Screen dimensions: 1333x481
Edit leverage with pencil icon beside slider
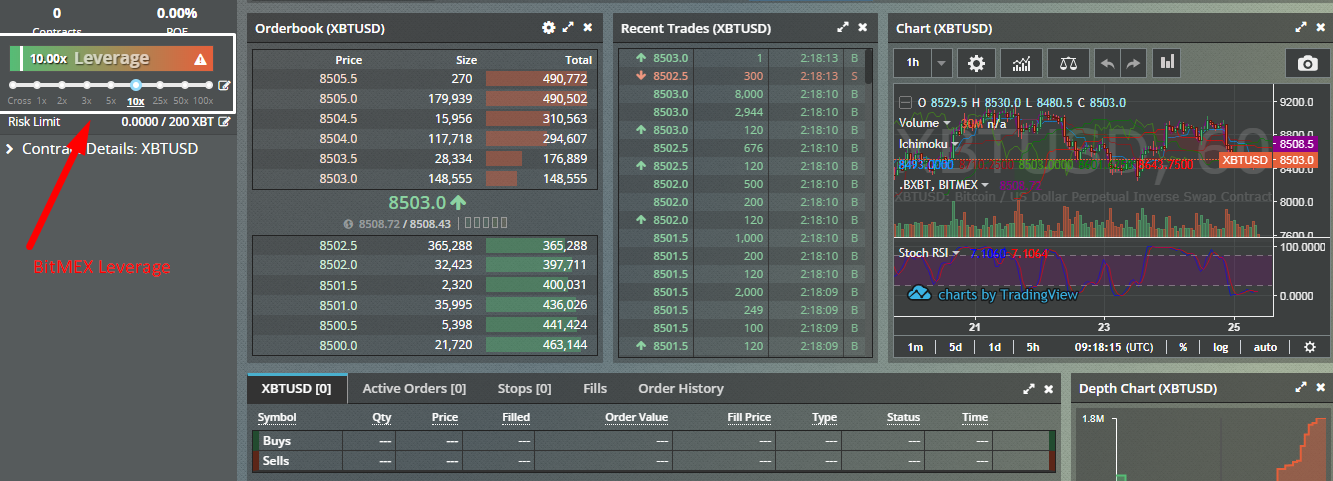click(x=224, y=86)
